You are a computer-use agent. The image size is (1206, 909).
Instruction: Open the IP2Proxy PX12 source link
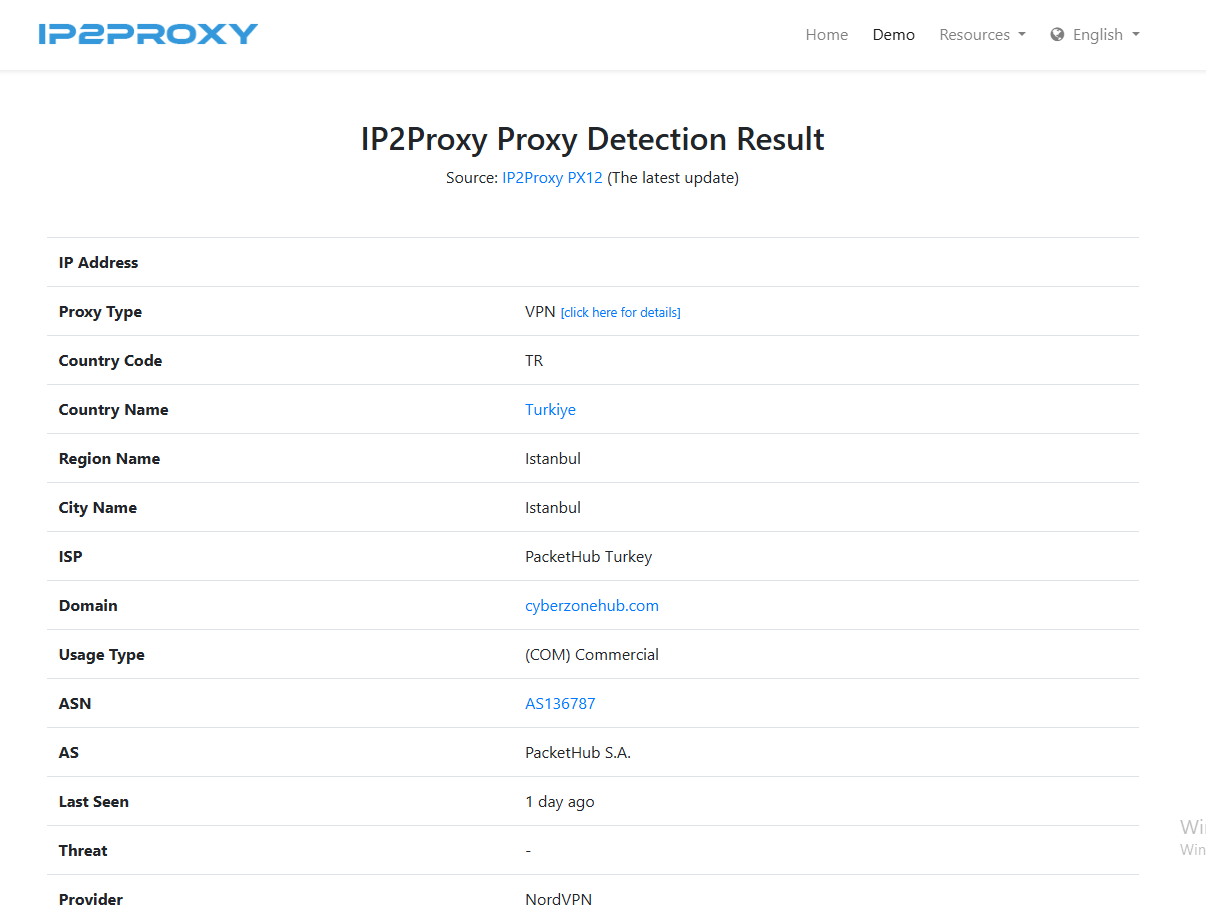(x=552, y=178)
